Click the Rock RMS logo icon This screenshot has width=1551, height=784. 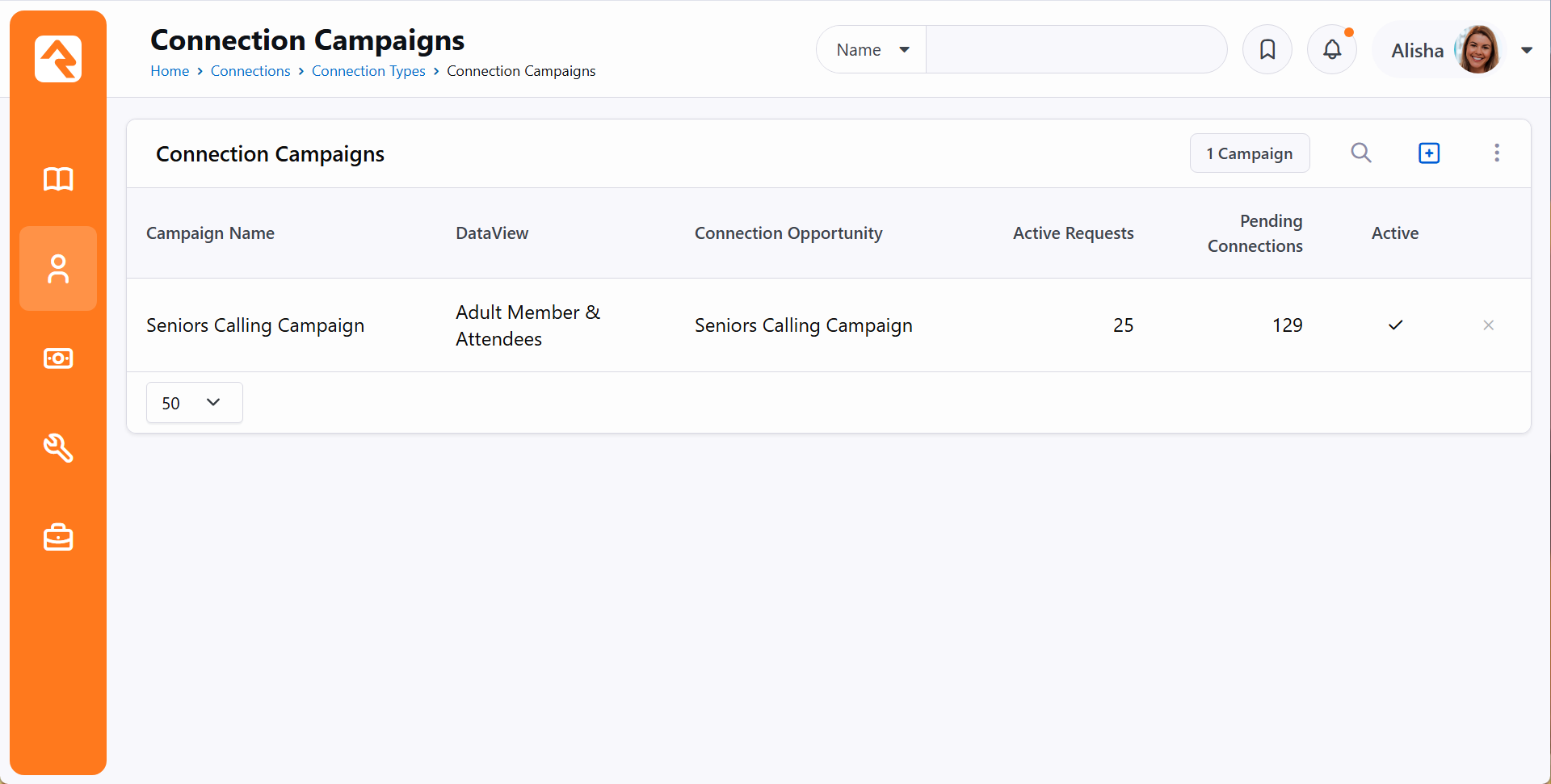pos(58,59)
